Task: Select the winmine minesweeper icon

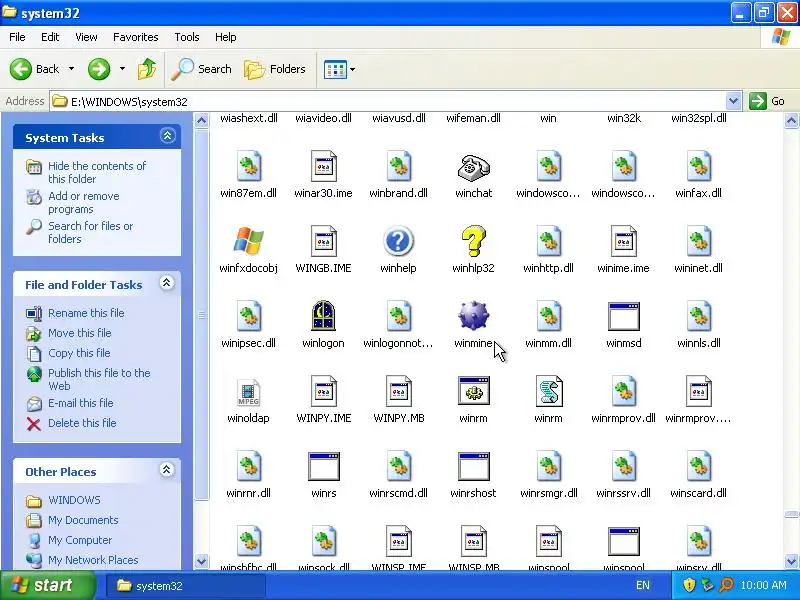Action: pos(473,316)
